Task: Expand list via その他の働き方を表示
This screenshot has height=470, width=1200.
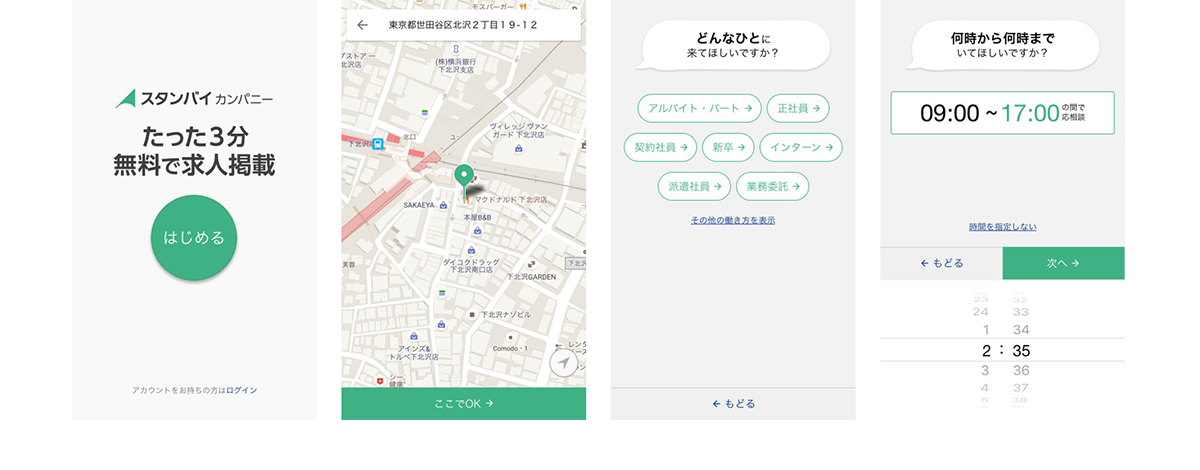Action: [732, 220]
